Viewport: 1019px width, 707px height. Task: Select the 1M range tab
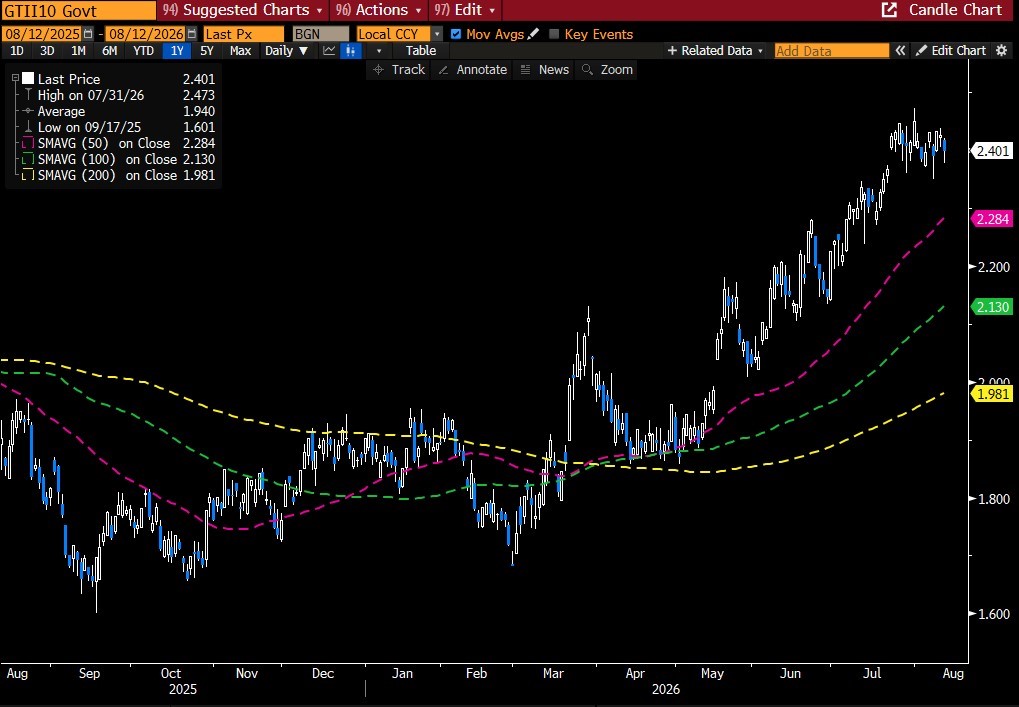click(78, 51)
